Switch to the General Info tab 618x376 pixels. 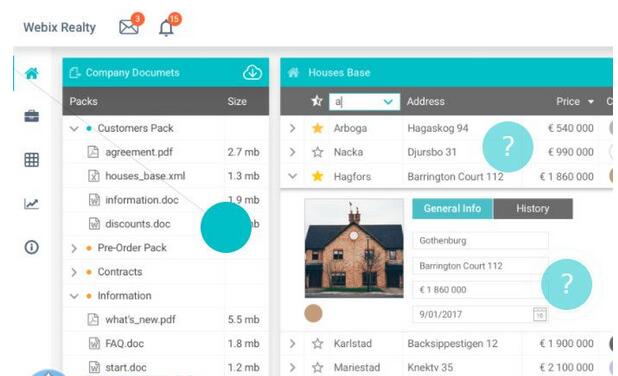[x=452, y=208]
